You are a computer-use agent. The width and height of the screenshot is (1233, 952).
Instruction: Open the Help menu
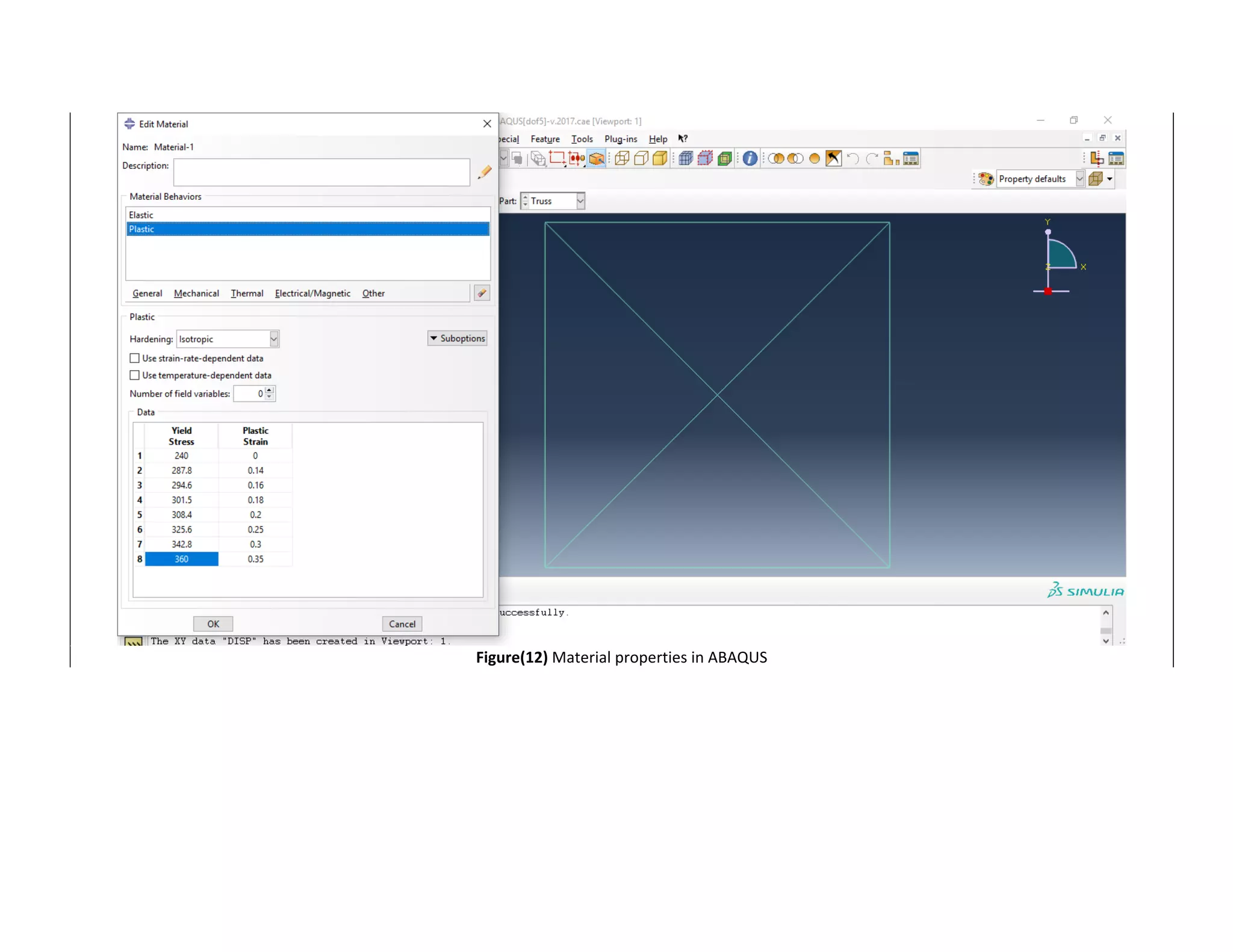(x=658, y=139)
